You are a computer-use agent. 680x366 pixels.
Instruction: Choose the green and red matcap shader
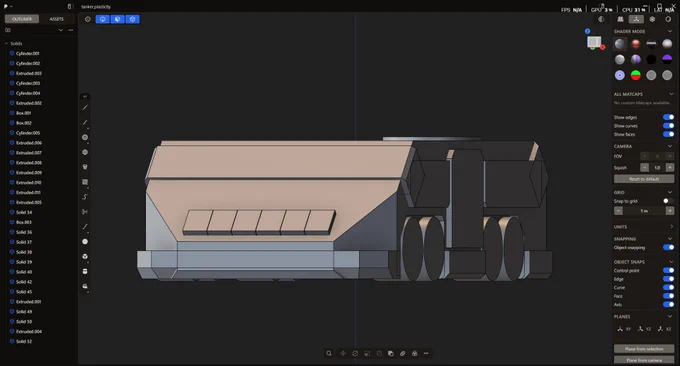point(636,75)
